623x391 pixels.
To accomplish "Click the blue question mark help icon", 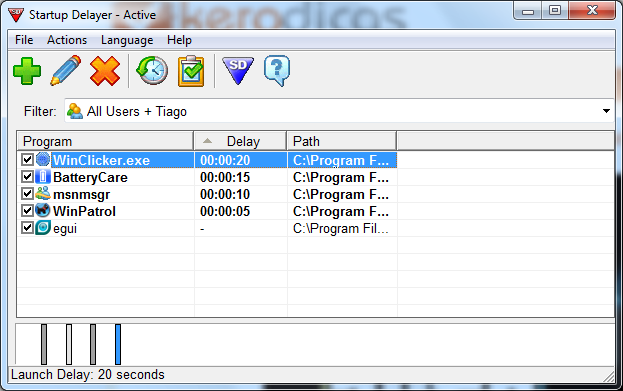I will [x=277, y=71].
